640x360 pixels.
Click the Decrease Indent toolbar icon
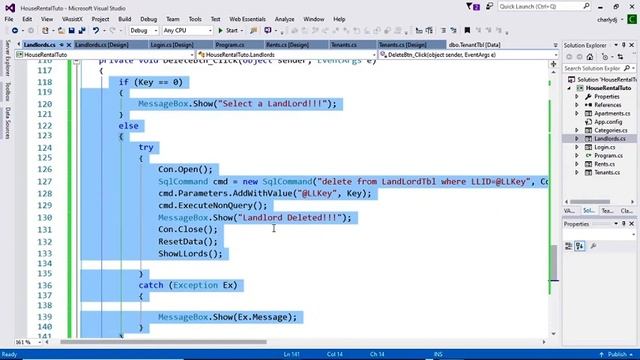point(419,31)
